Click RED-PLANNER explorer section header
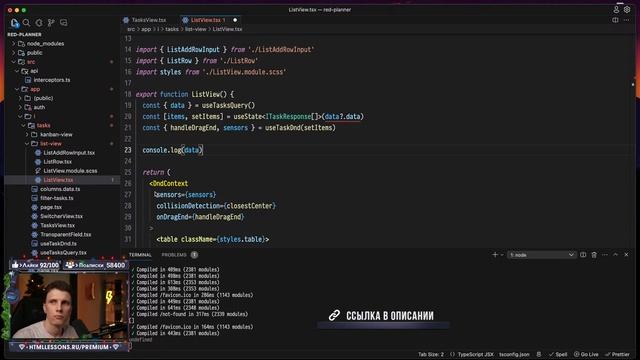 pyautogui.click(x=24, y=35)
